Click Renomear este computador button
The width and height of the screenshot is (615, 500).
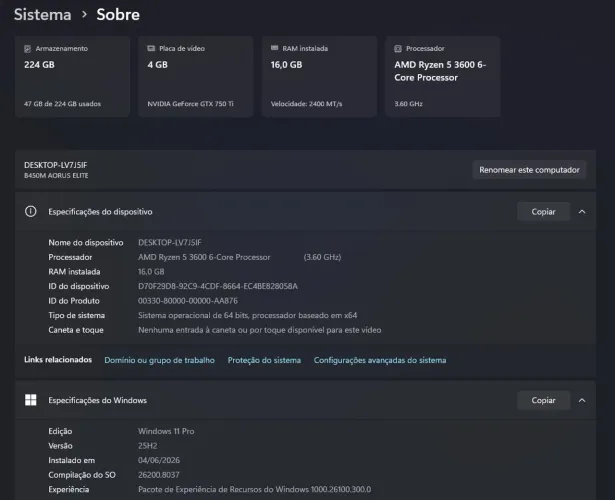[529, 170]
